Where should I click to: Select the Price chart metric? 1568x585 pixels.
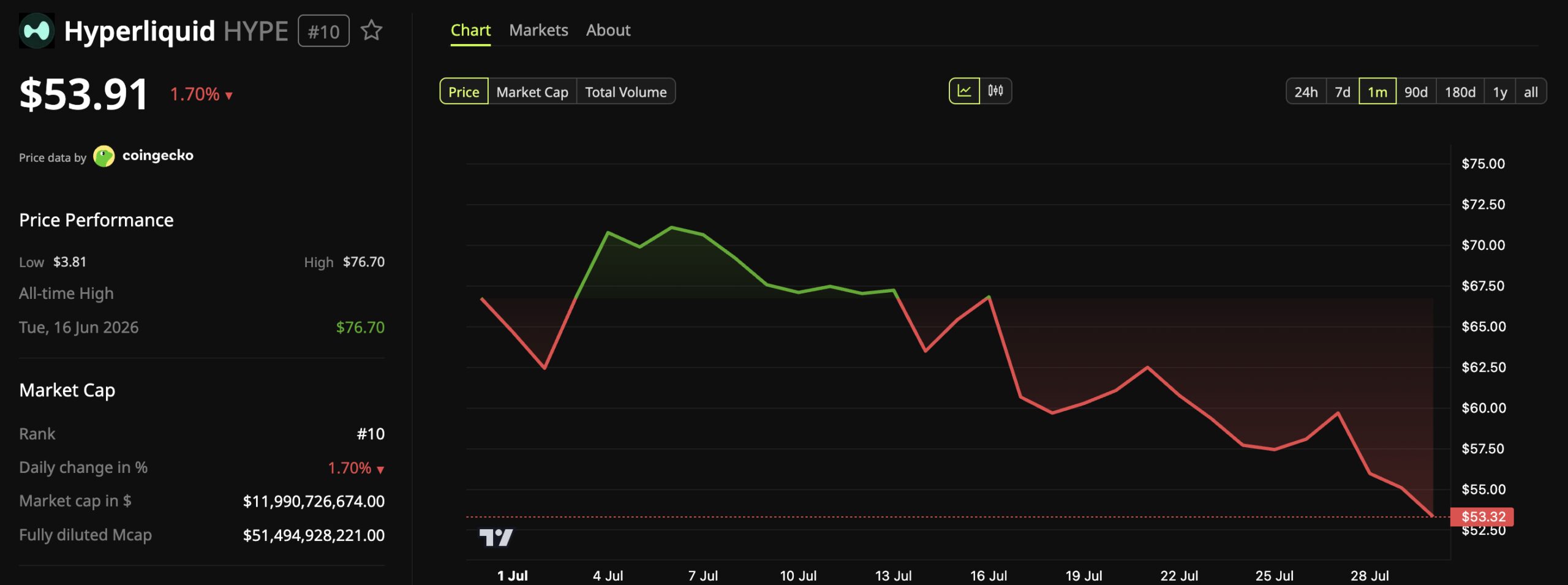click(x=464, y=92)
